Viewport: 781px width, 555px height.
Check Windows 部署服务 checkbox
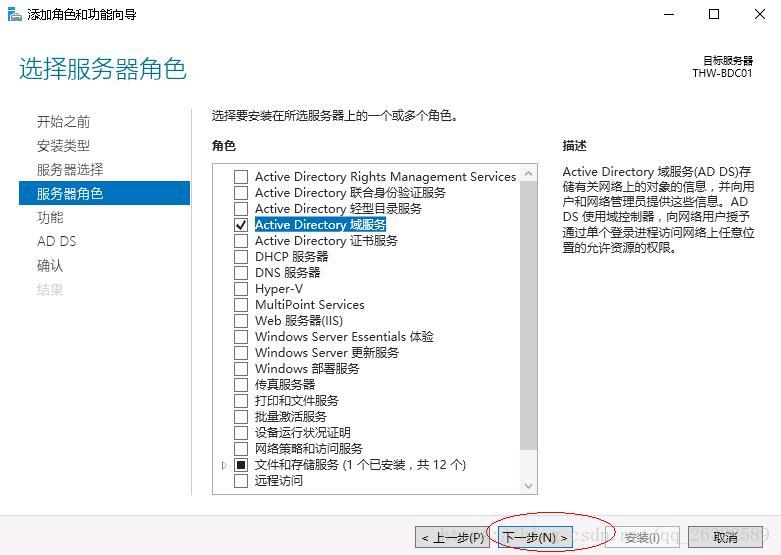(x=241, y=369)
